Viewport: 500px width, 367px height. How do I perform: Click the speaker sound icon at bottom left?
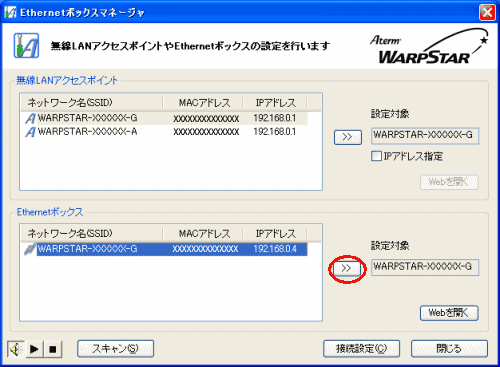pos(16,349)
